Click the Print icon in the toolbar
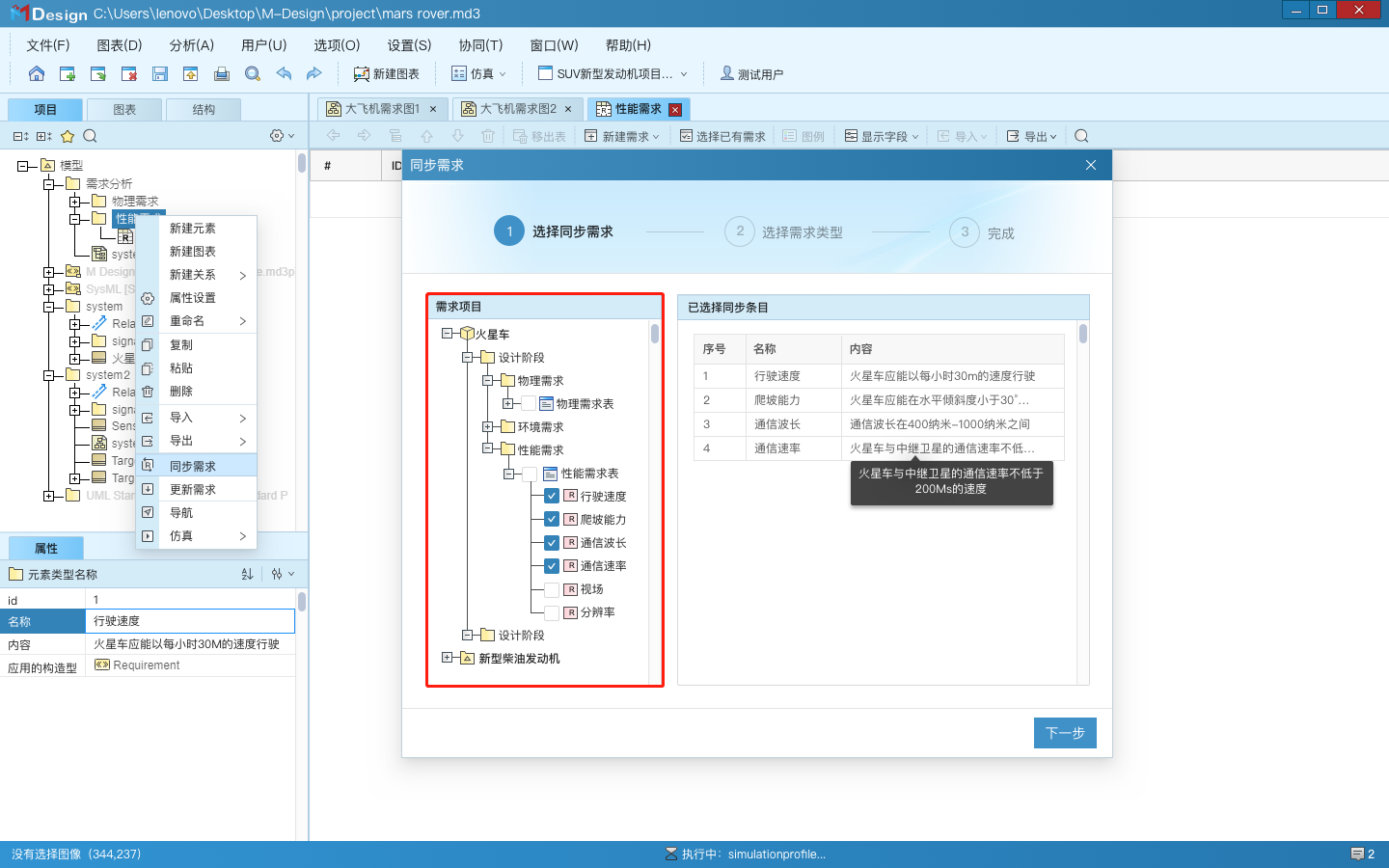This screenshot has height=868, width=1389. (222, 73)
